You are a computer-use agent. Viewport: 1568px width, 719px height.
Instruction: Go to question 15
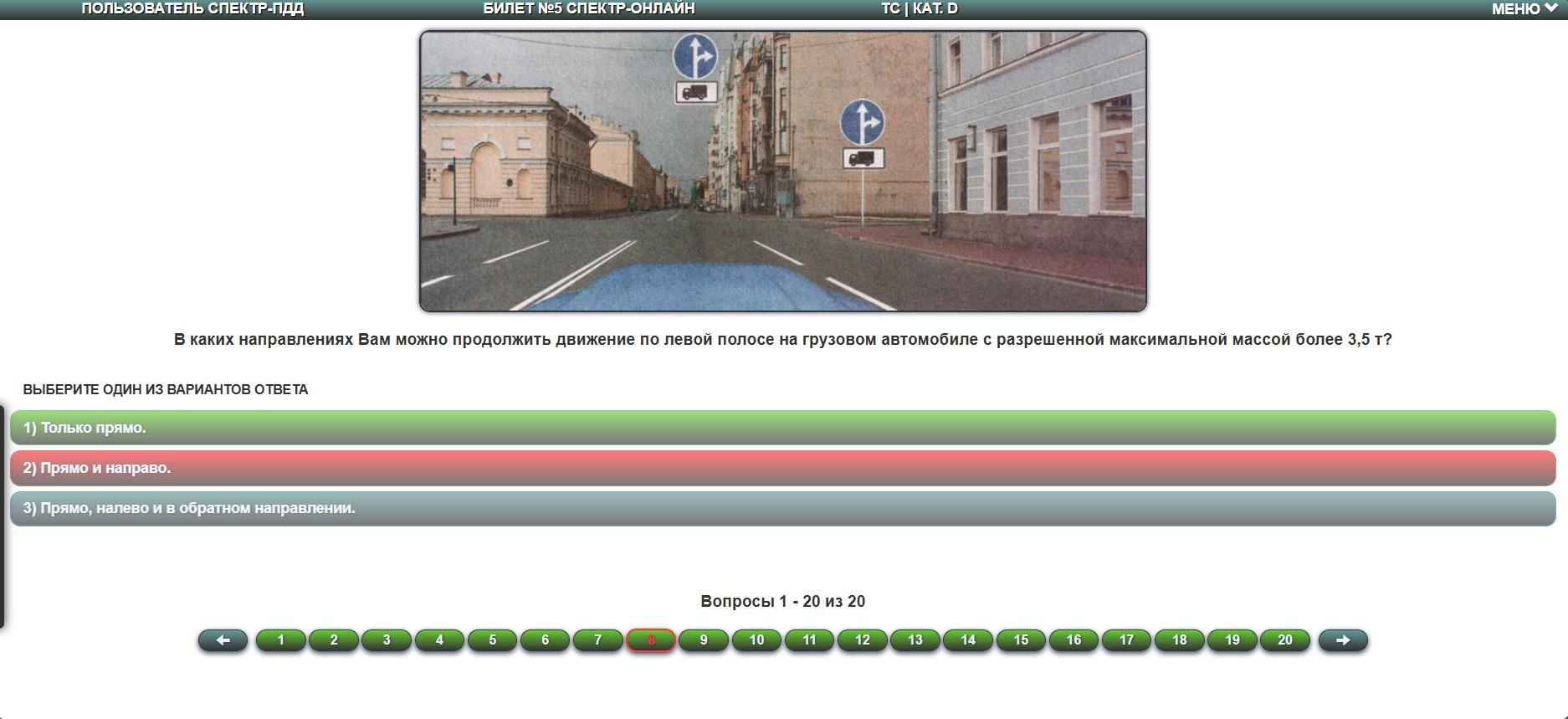(x=1021, y=640)
